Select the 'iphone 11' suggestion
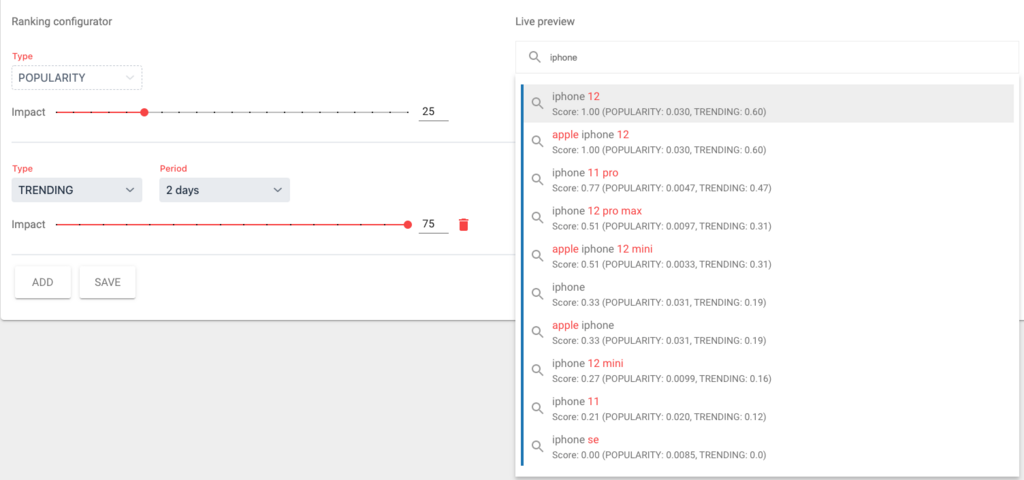This screenshot has height=480, width=1024. pyautogui.click(x=769, y=409)
